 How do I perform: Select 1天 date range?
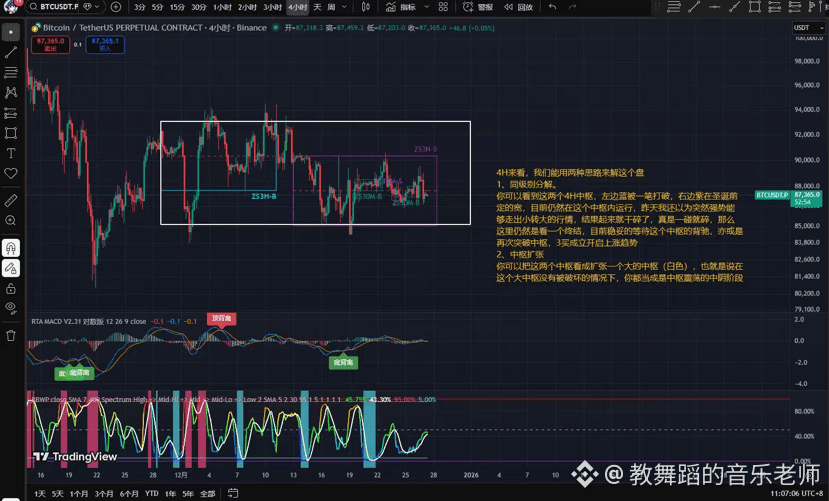pyautogui.click(x=40, y=494)
